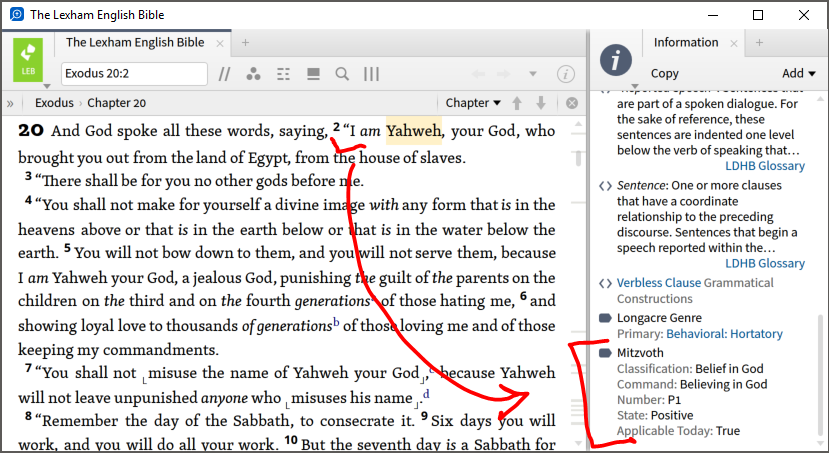Image resolution: width=829 pixels, height=453 pixels.
Task: Open the Add dropdown menu
Action: coord(798,73)
